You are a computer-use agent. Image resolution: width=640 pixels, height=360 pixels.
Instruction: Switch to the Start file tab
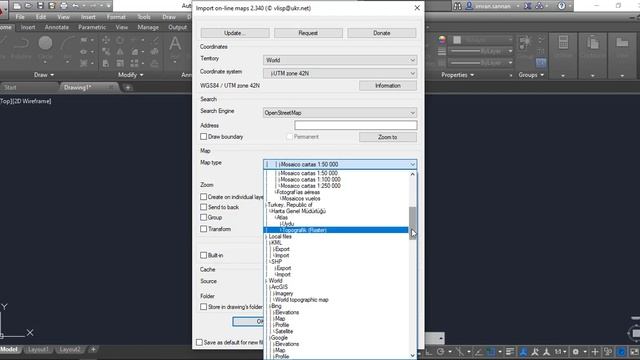10,87
